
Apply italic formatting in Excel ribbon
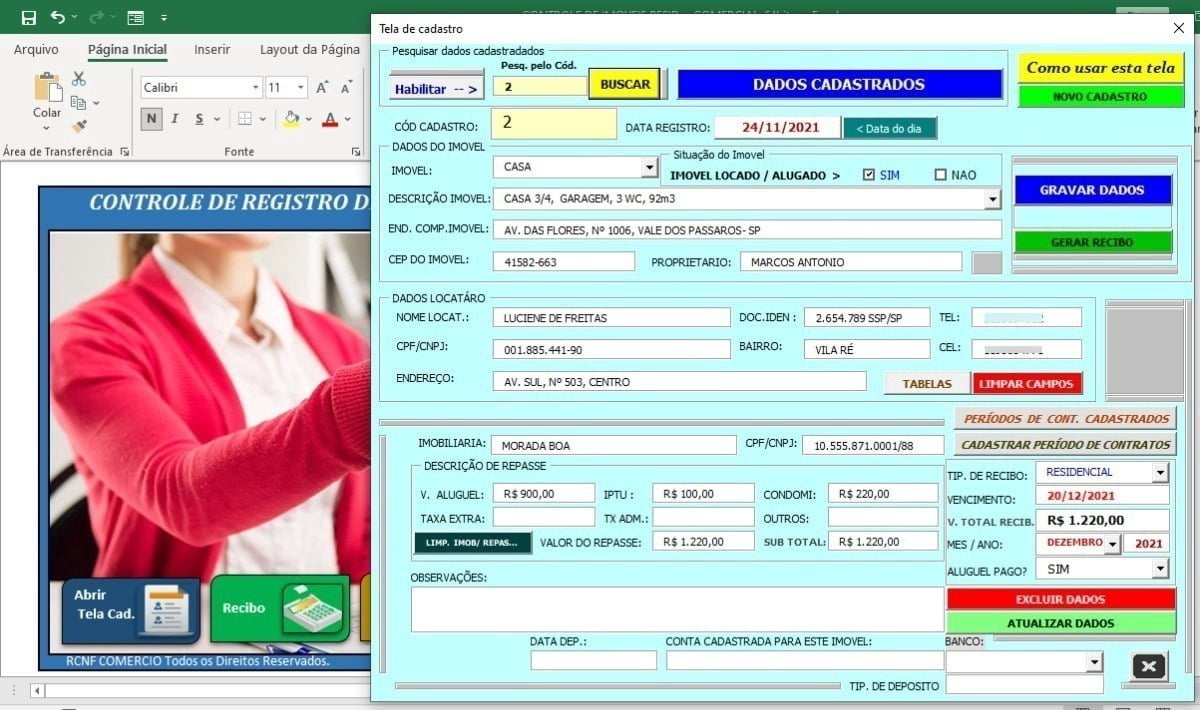click(x=175, y=119)
